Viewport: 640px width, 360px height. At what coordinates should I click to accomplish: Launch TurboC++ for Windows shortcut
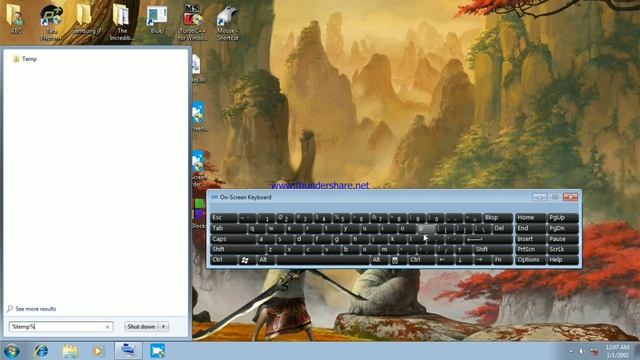[192, 21]
